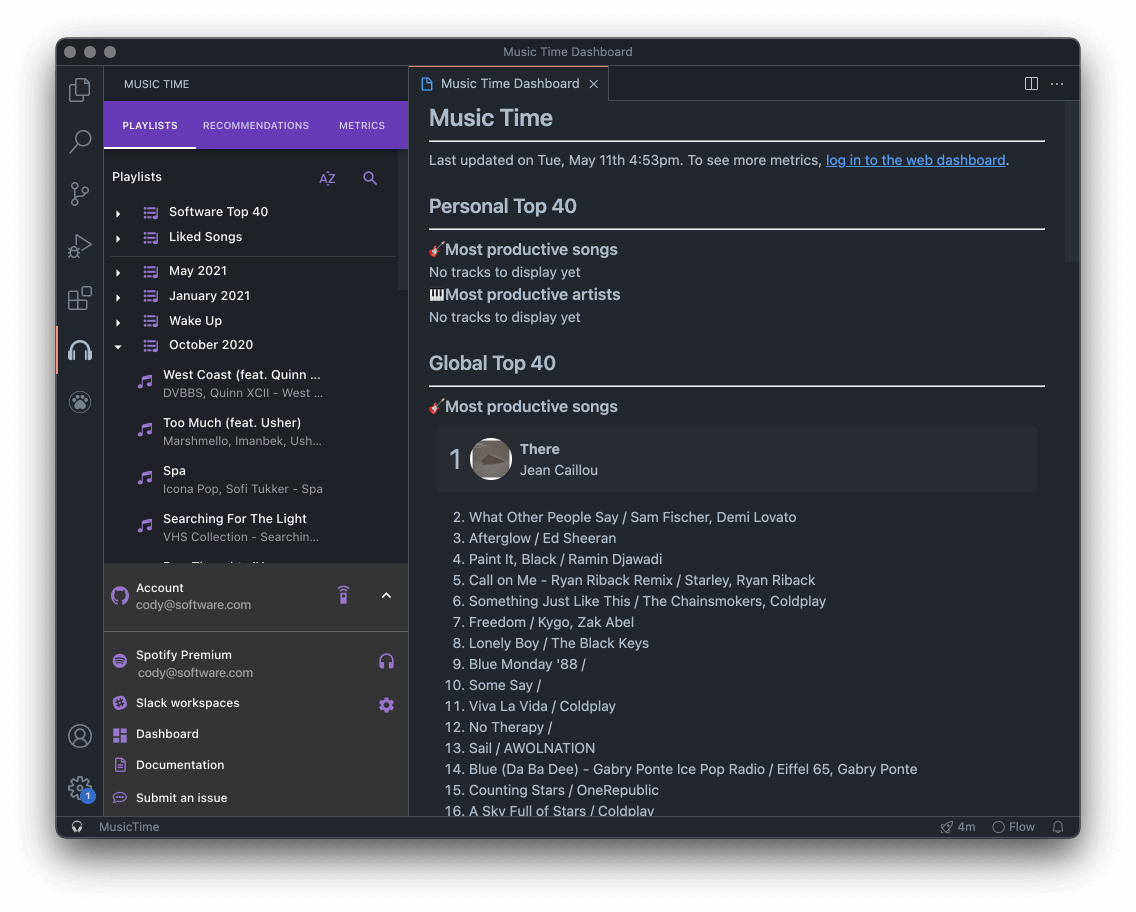Open the Run and Debug view
Image resolution: width=1136 pixels, height=912 pixels.
(79, 246)
